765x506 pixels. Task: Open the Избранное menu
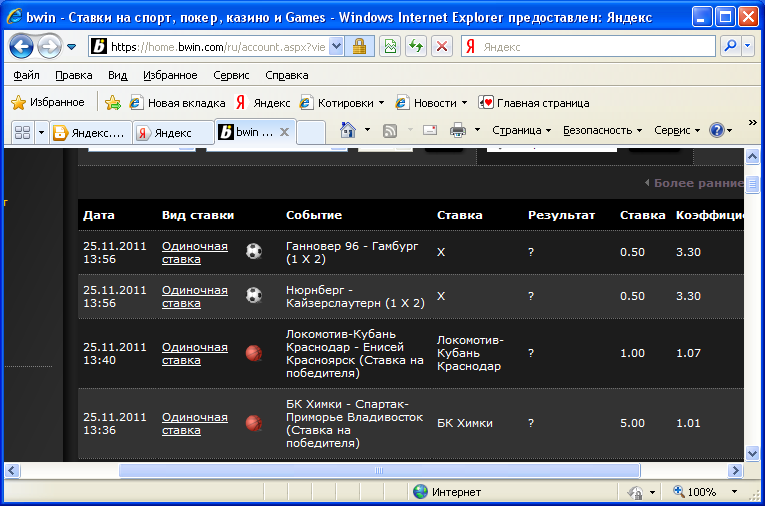tap(170, 75)
